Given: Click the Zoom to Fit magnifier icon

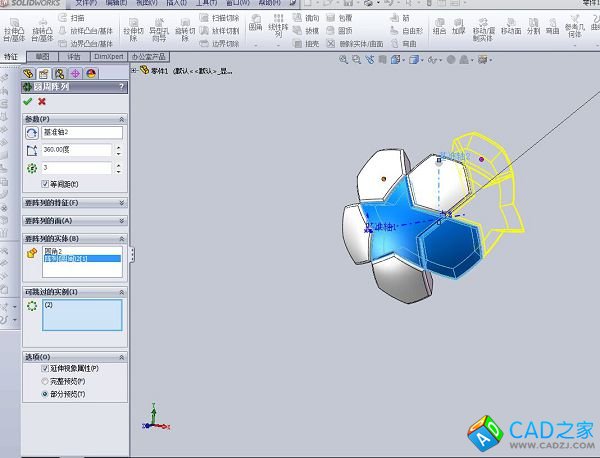Looking at the screenshot, I should coord(344,60).
